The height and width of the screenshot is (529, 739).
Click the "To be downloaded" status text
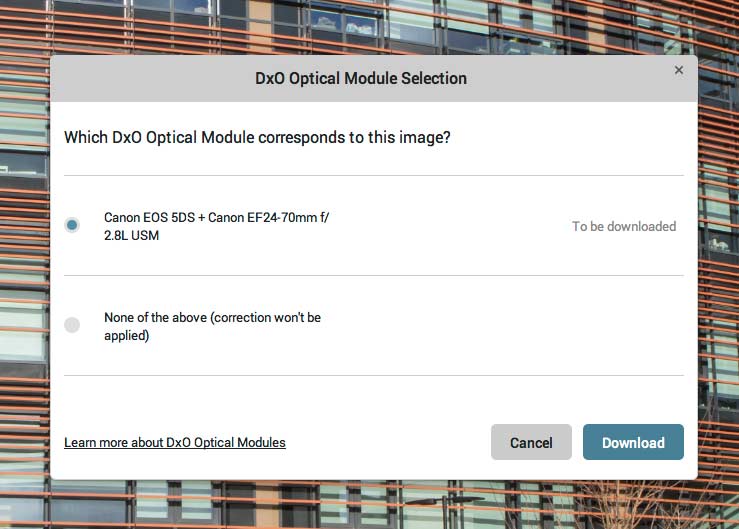[x=624, y=226]
